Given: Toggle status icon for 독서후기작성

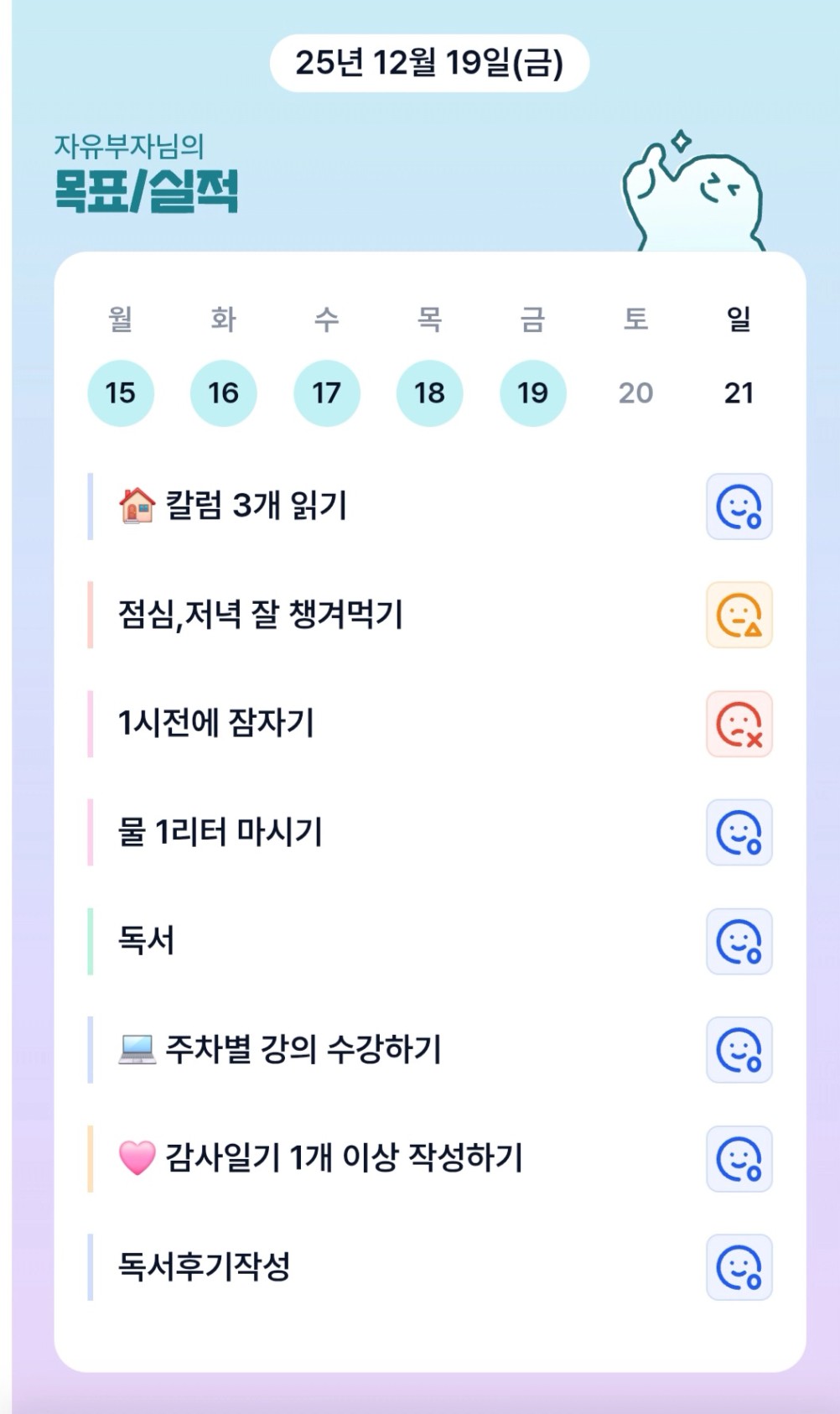Looking at the screenshot, I should click(739, 1267).
